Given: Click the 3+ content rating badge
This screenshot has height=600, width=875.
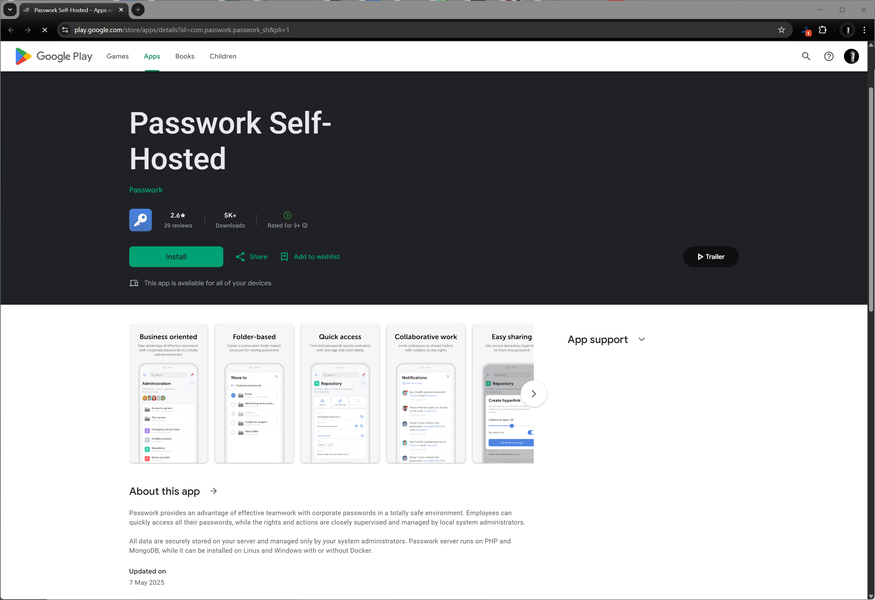Looking at the screenshot, I should click(287, 215).
